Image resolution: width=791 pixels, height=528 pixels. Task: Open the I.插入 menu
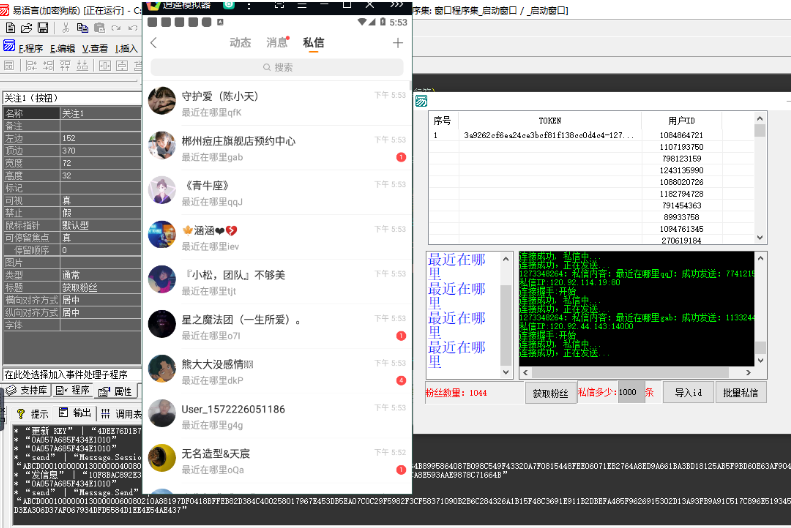pos(126,48)
